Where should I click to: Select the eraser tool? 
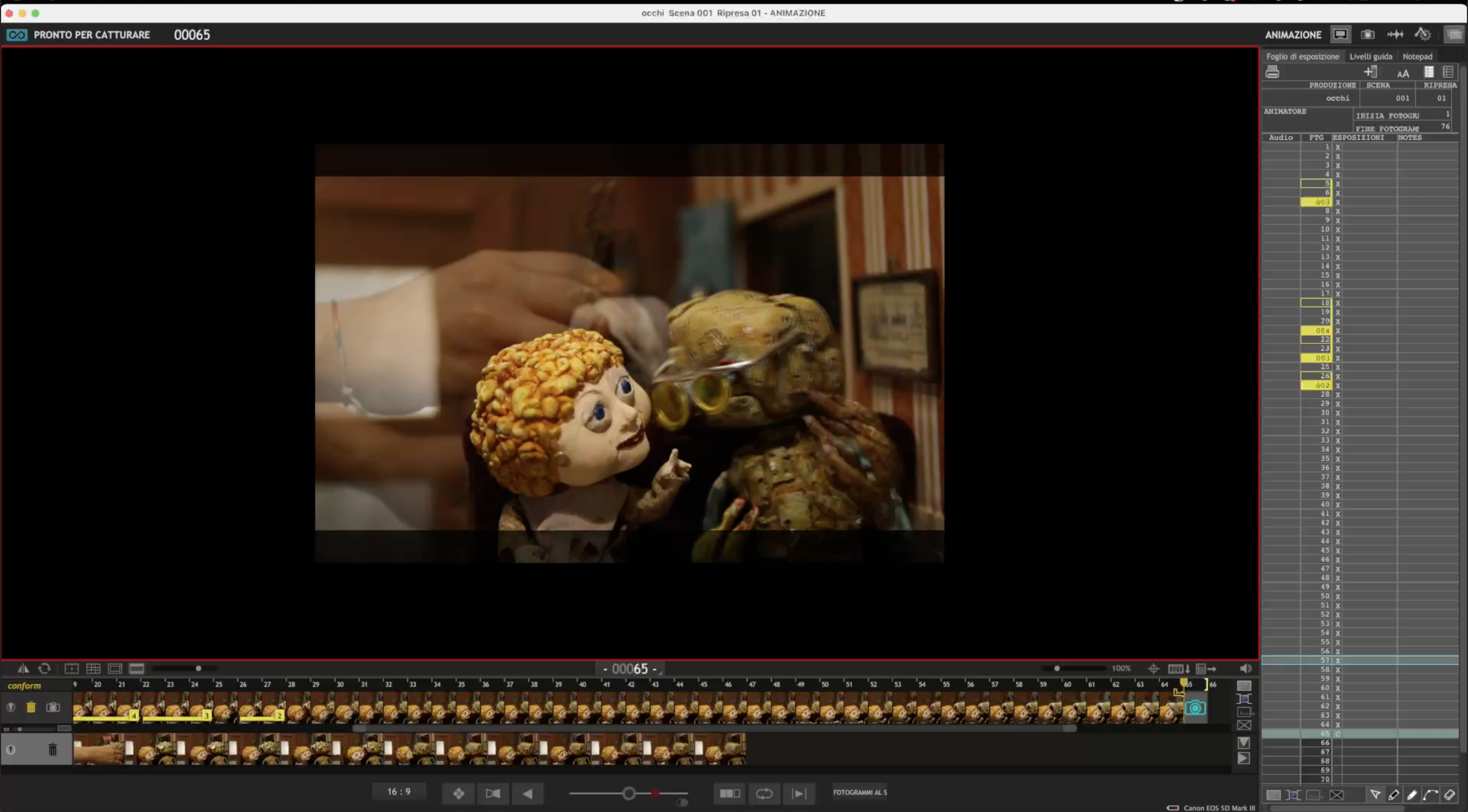point(1449,794)
